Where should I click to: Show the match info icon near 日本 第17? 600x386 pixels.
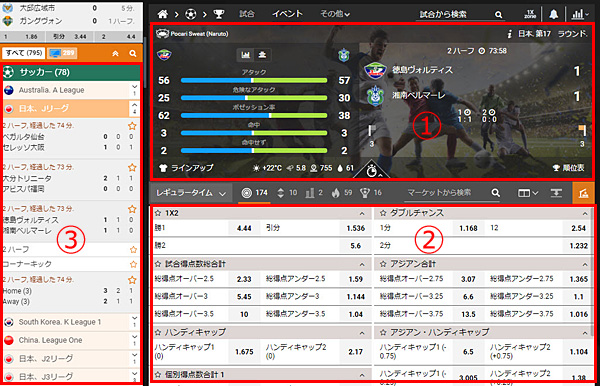coord(509,34)
